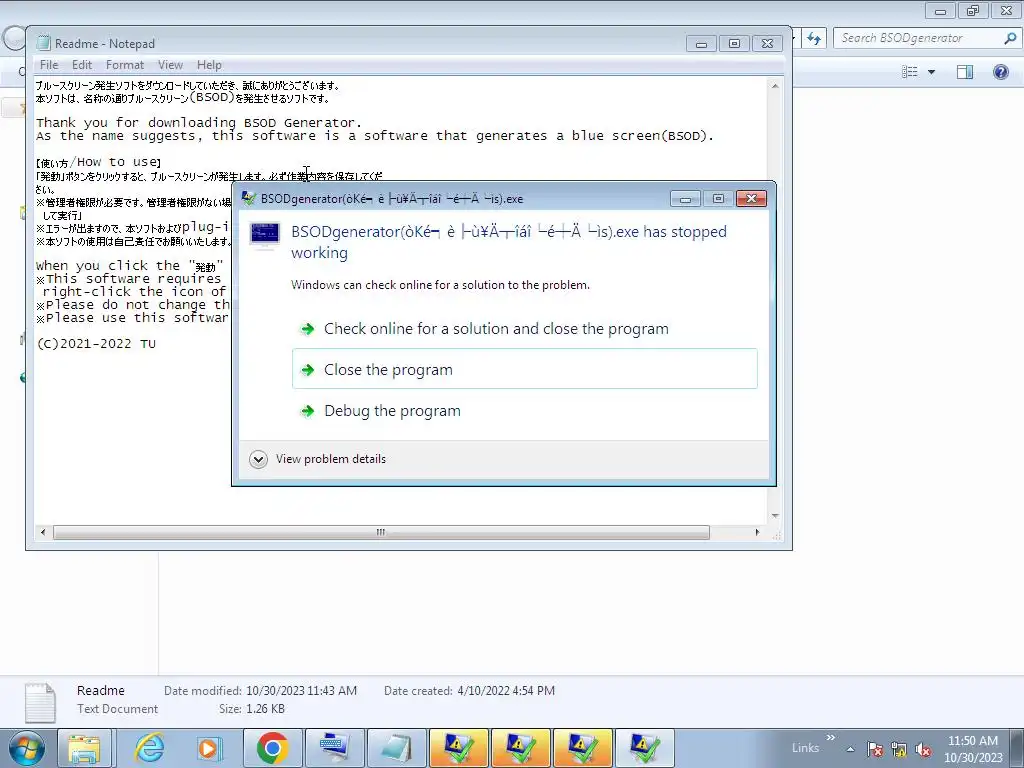Screen dimensions: 1024x768
Task: Switch to Notepad taskbar button
Action: click(396, 748)
